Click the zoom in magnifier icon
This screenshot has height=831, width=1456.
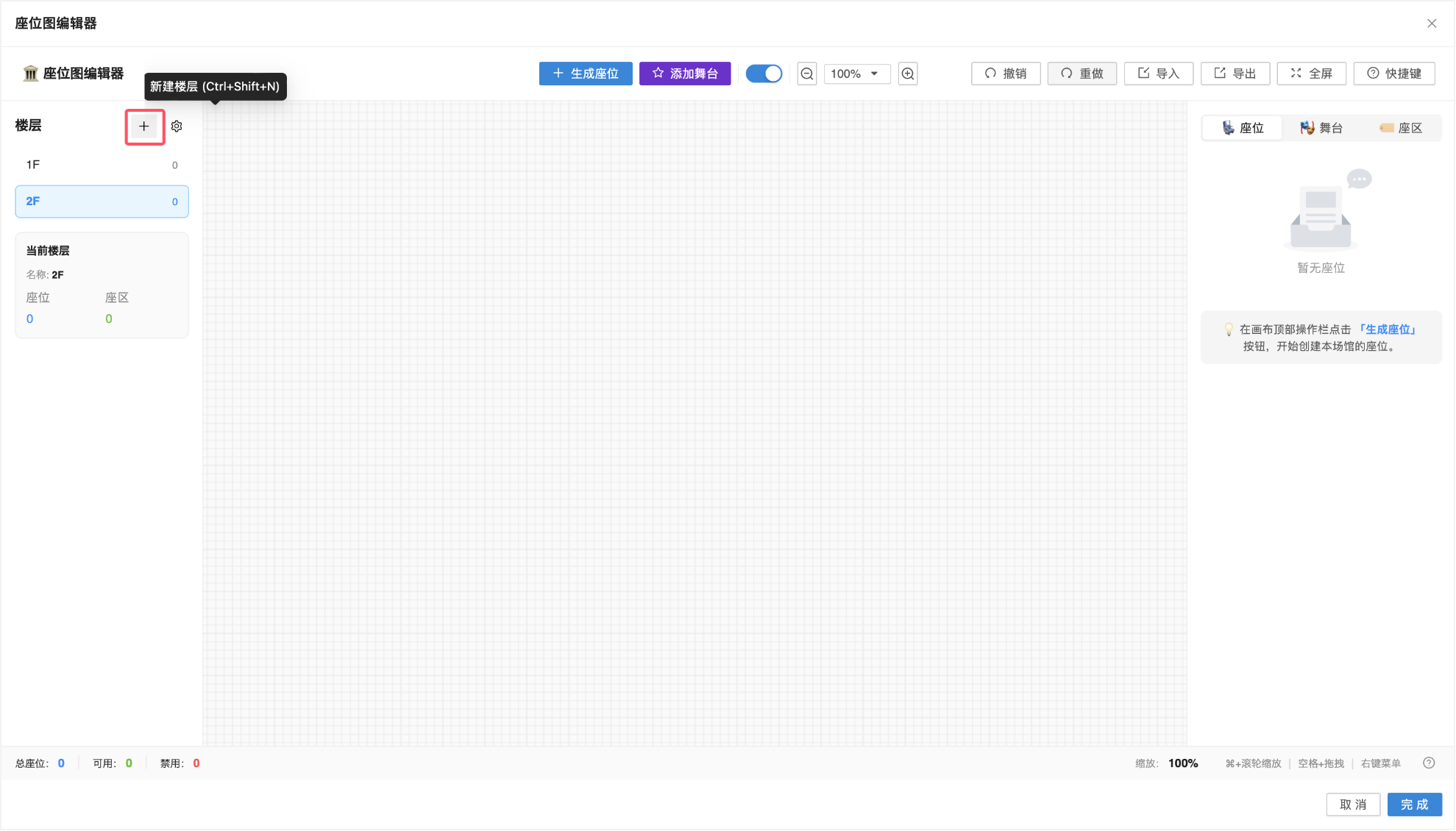(908, 74)
